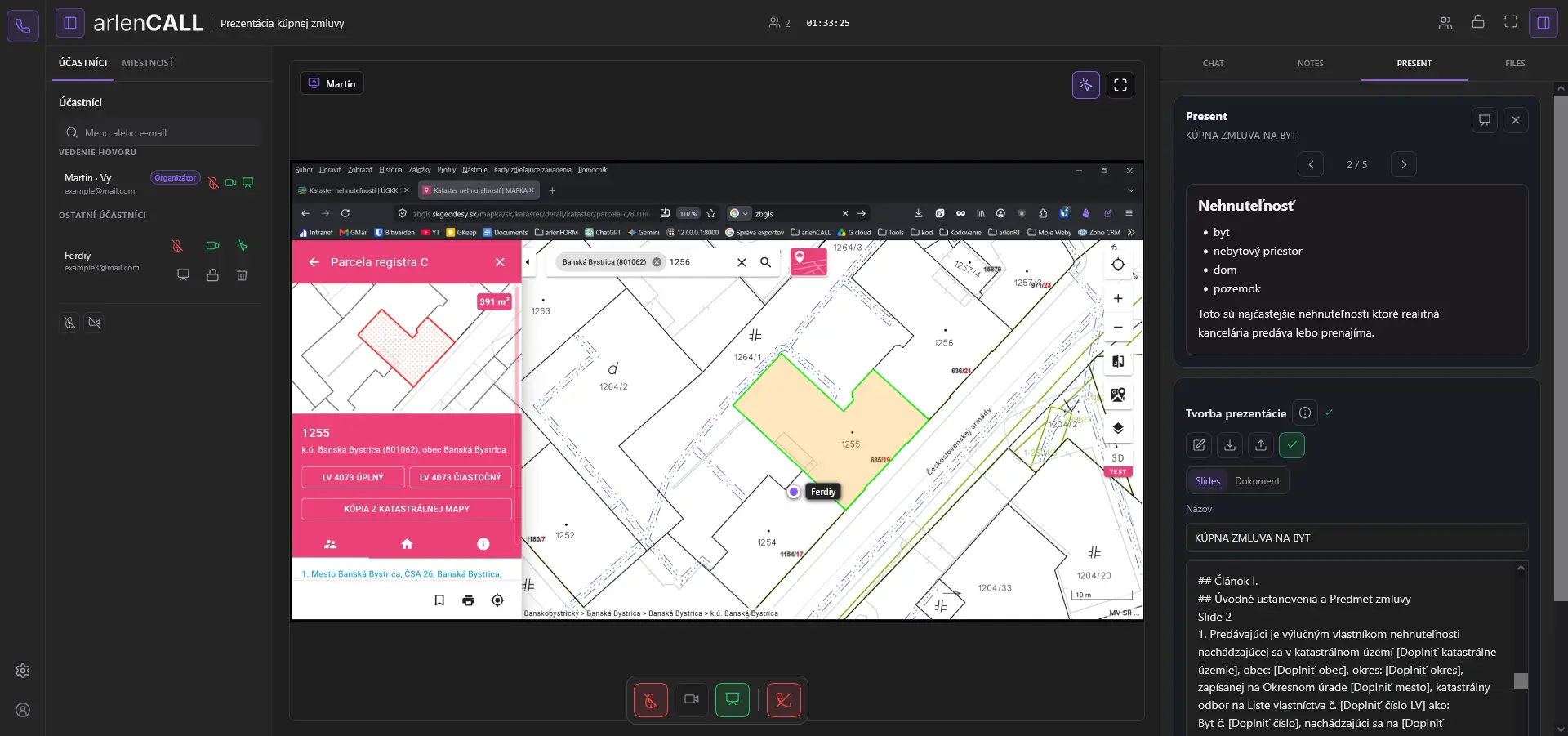Toggle Ferdiy's camera icon
Screen dimensions: 1568x736
click(212, 246)
